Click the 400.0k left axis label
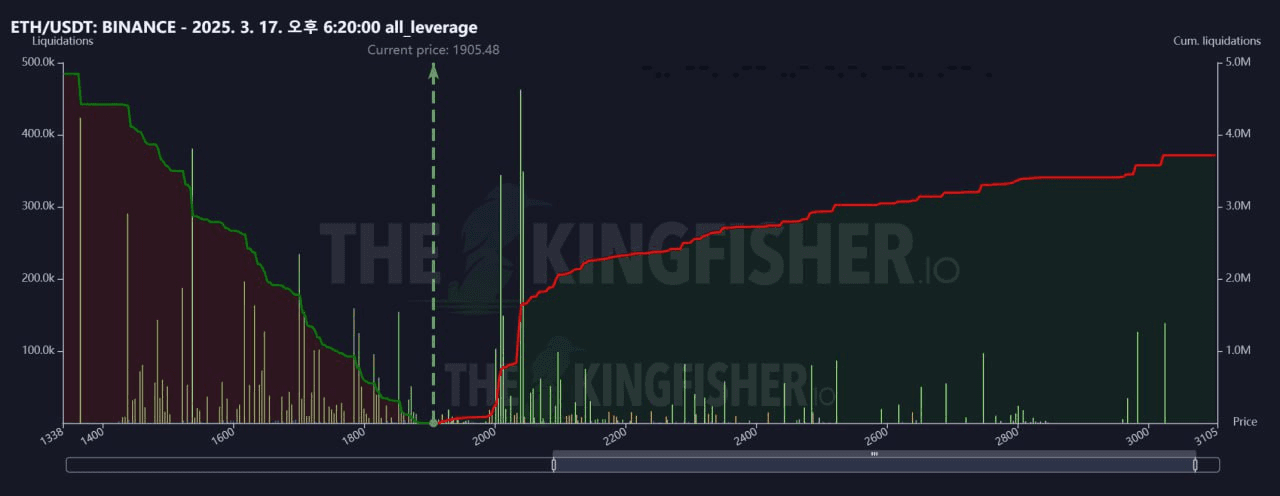The height and width of the screenshot is (496, 1280). coord(37,134)
